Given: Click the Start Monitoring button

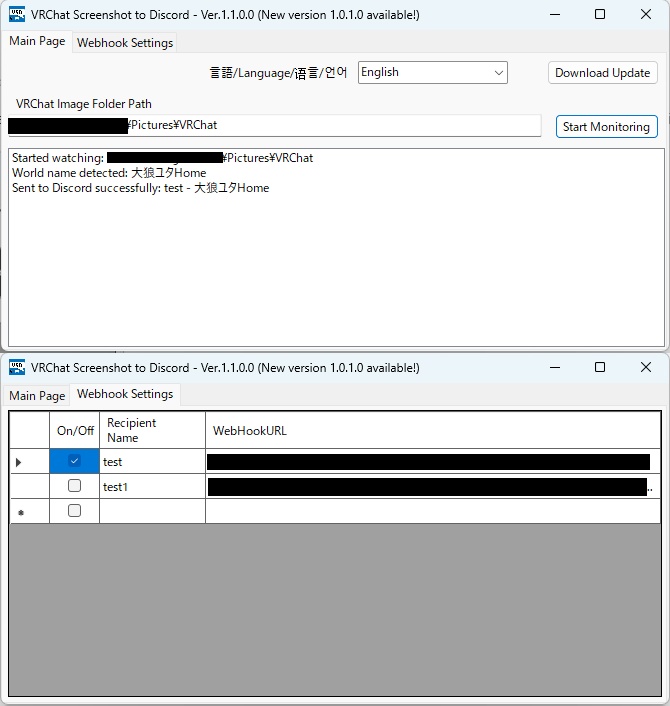Looking at the screenshot, I should [607, 127].
